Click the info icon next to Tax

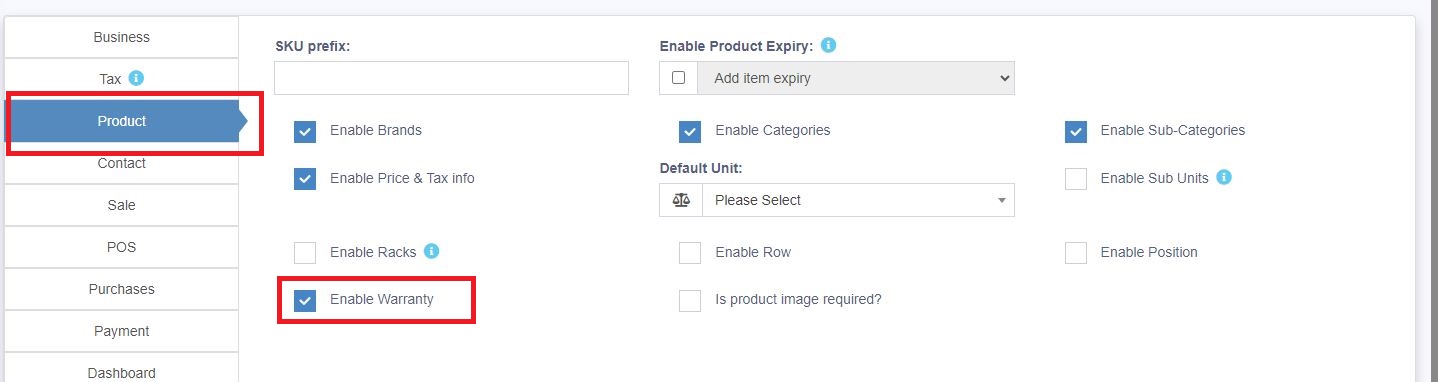coord(137,78)
